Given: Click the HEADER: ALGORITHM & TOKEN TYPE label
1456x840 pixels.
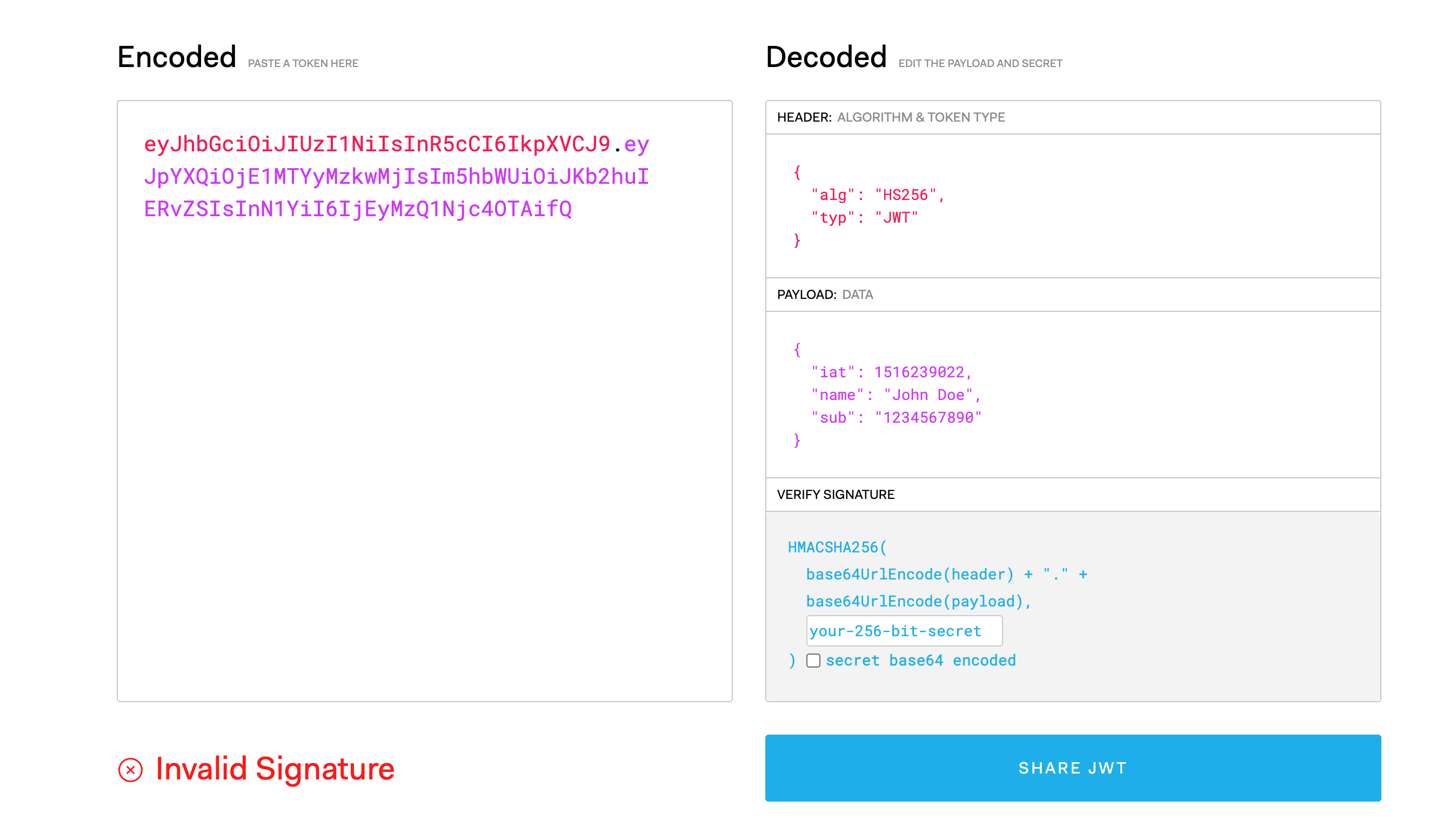Looking at the screenshot, I should pyautogui.click(x=891, y=117).
